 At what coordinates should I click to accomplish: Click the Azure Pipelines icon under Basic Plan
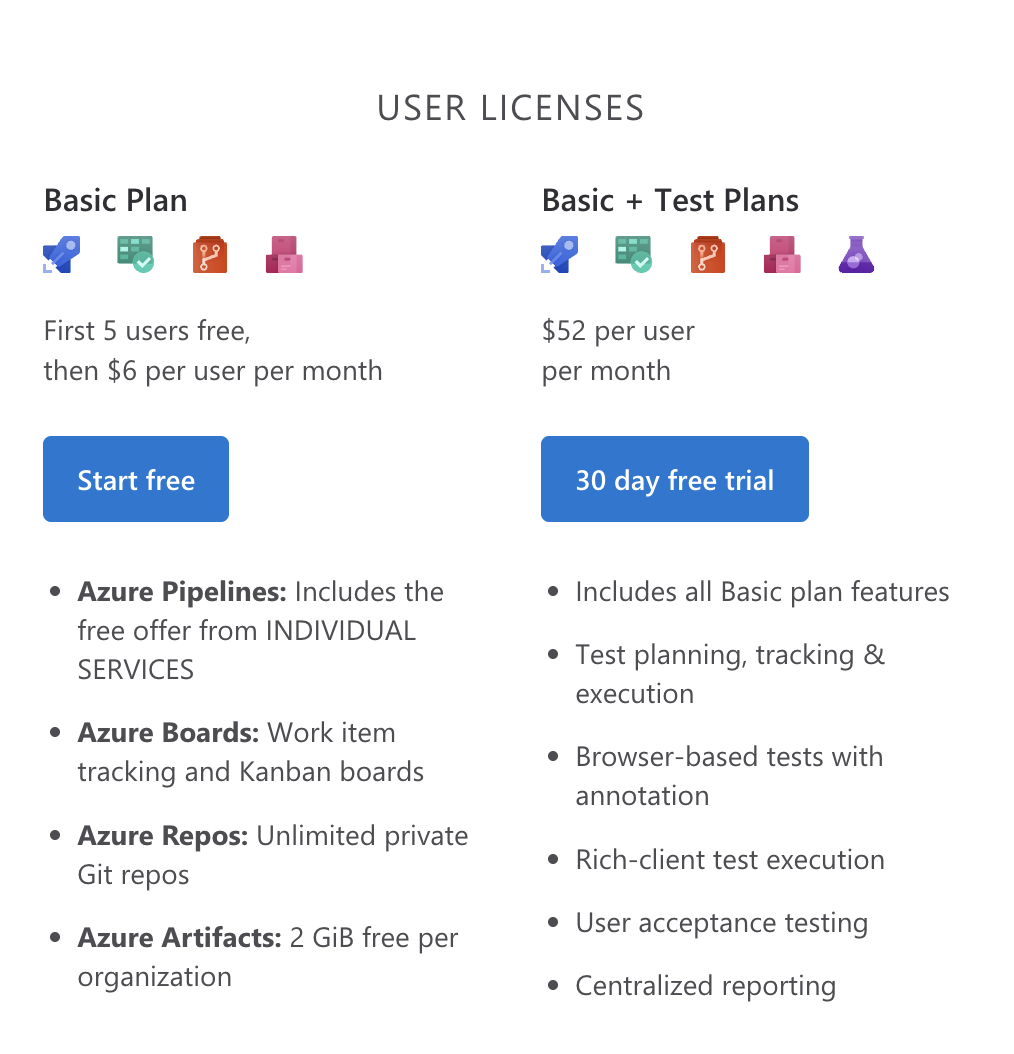point(62,255)
